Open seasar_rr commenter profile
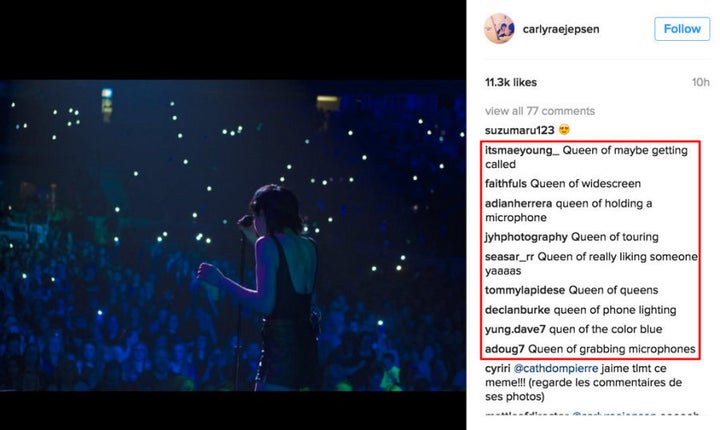The height and width of the screenshot is (430, 720). [509, 256]
